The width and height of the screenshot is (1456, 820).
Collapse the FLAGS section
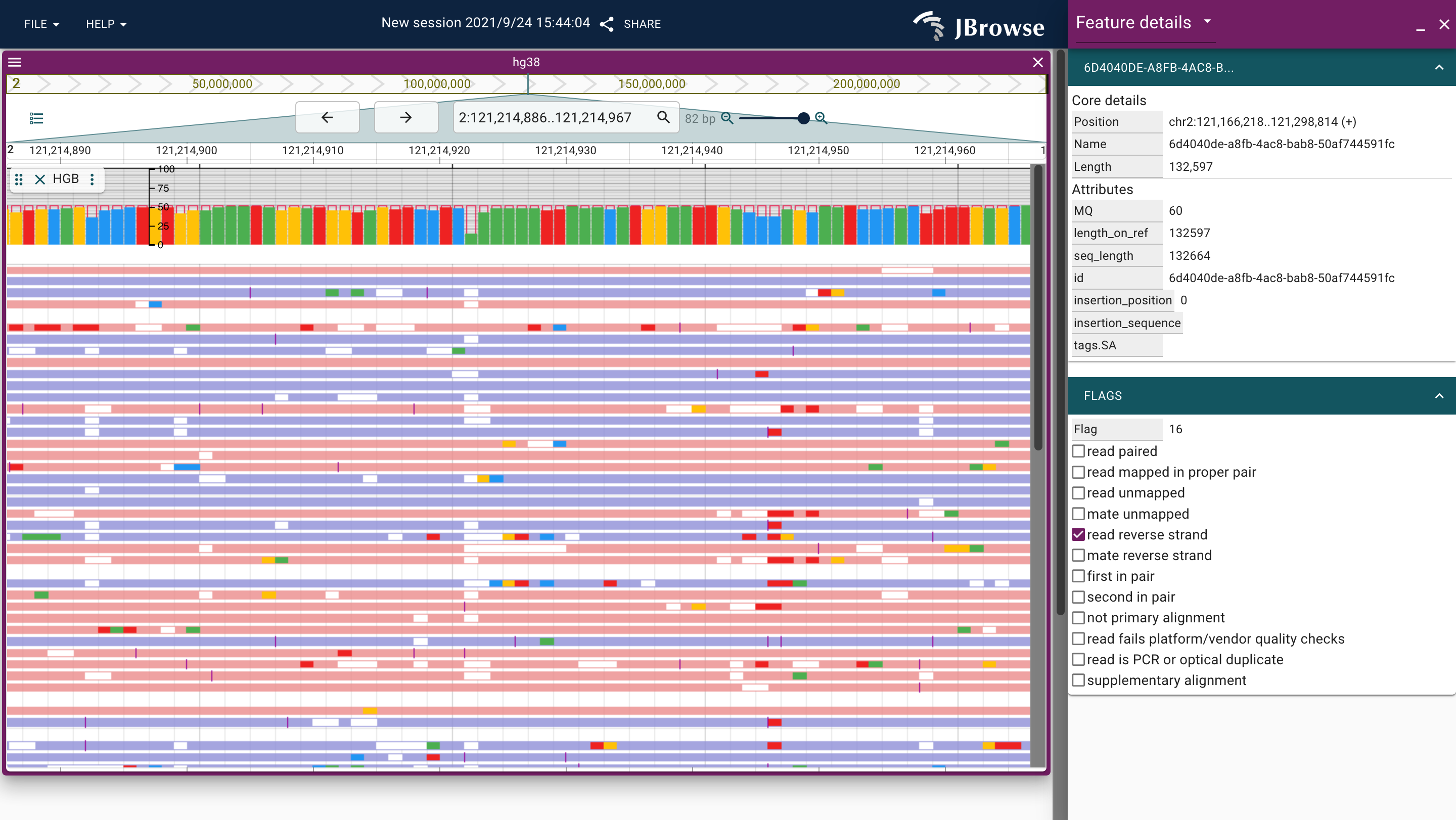(x=1439, y=395)
